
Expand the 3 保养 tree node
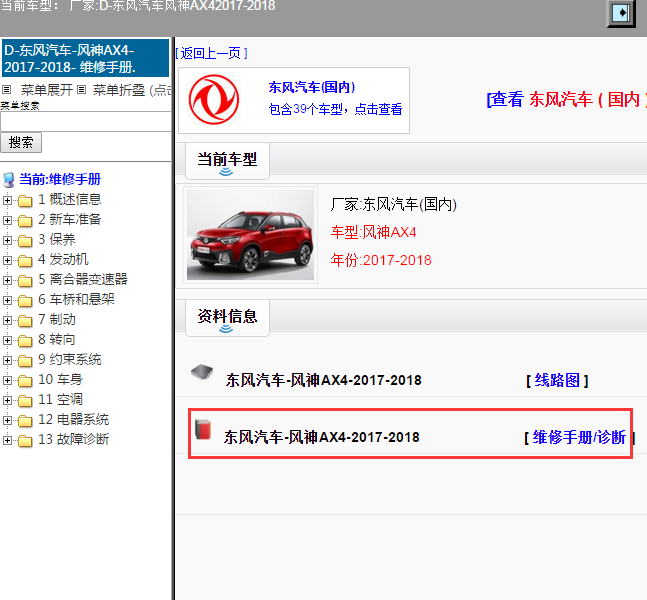coord(7,240)
